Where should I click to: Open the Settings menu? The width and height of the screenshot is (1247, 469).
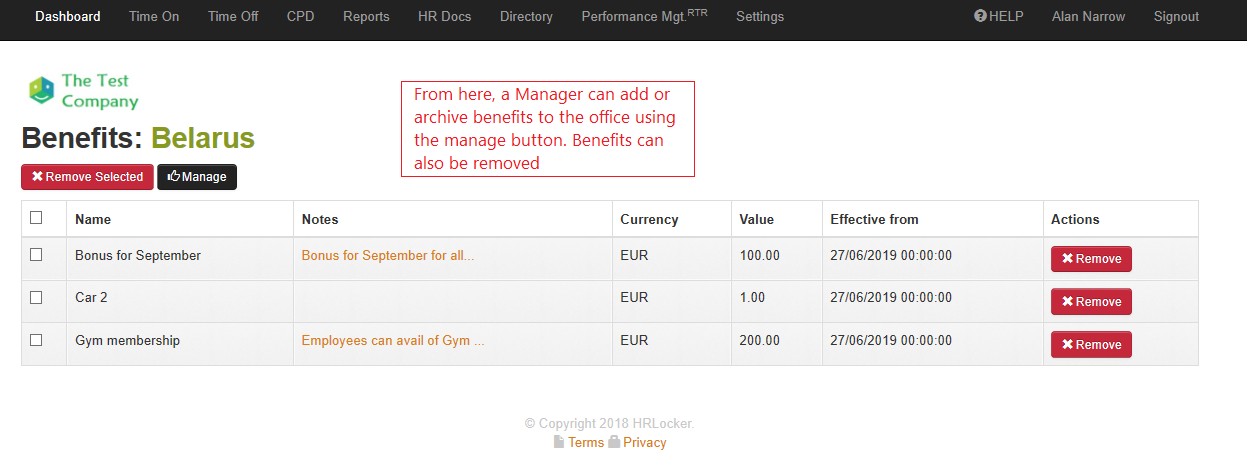tap(760, 17)
